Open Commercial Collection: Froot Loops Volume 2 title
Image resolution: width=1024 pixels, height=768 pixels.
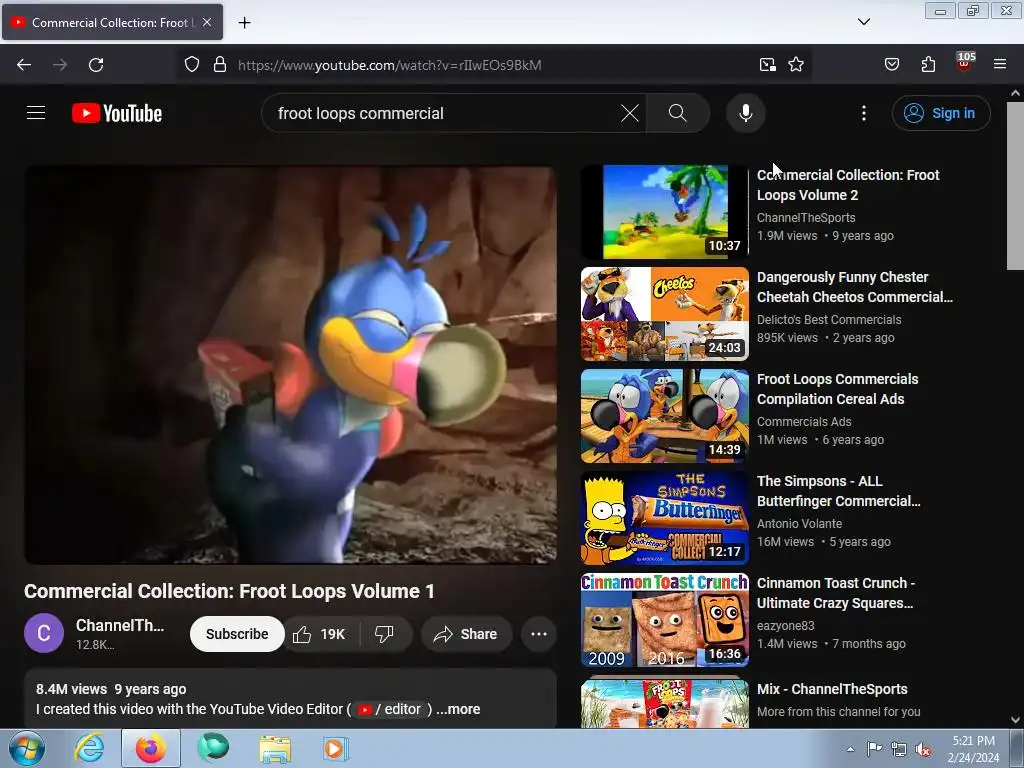tap(848, 185)
